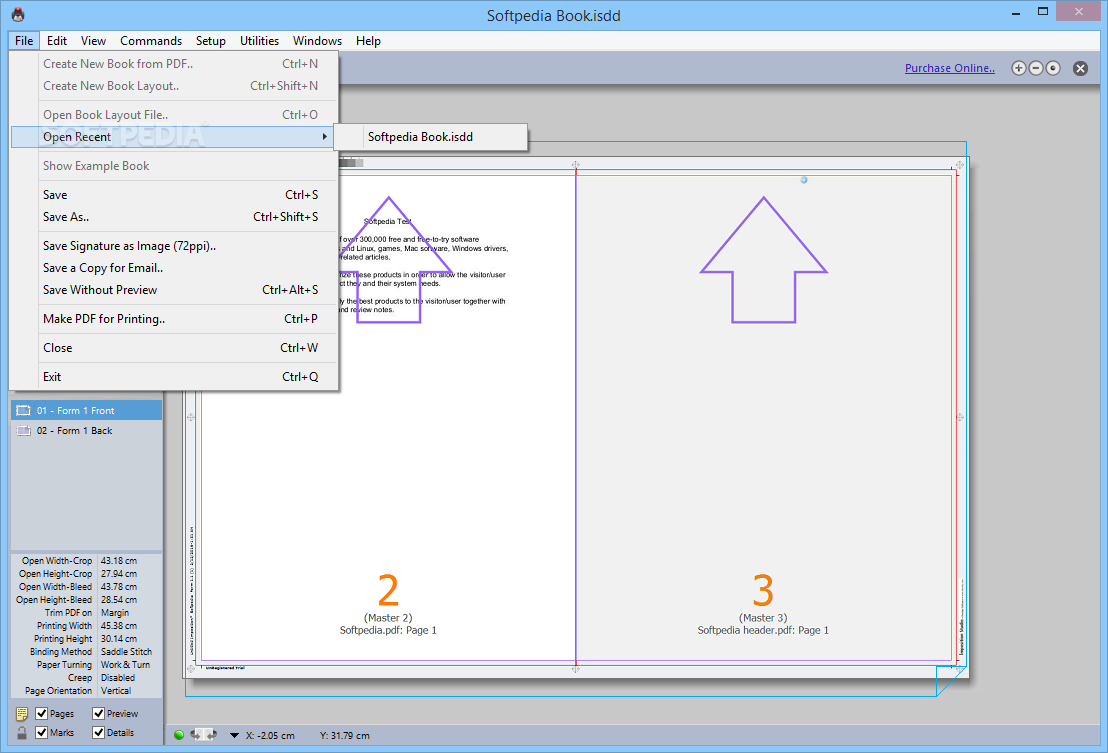Select 02 - Form 1 Back in list

coord(86,430)
